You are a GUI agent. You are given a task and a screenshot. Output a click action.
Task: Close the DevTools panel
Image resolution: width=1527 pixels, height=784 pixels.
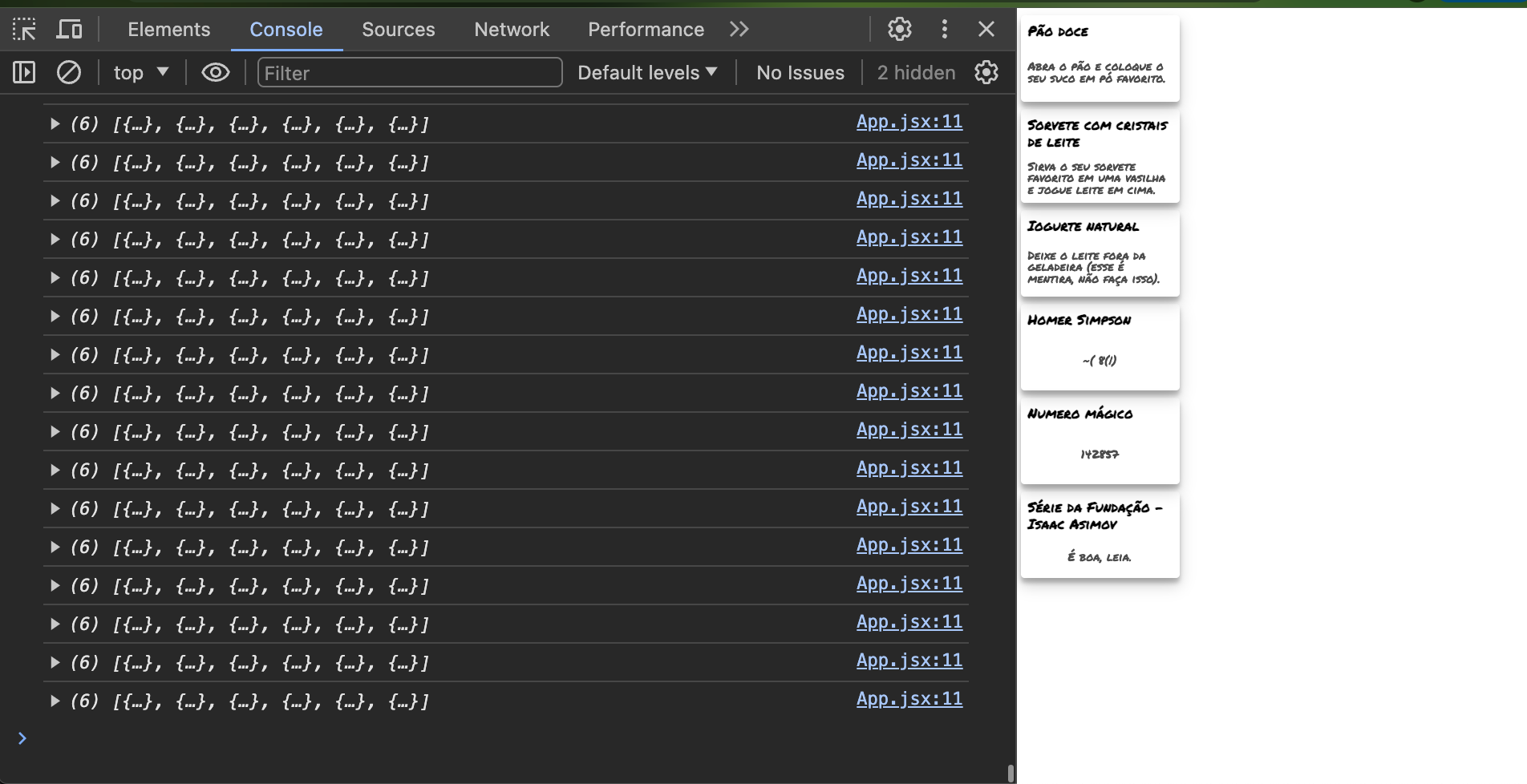(x=986, y=30)
